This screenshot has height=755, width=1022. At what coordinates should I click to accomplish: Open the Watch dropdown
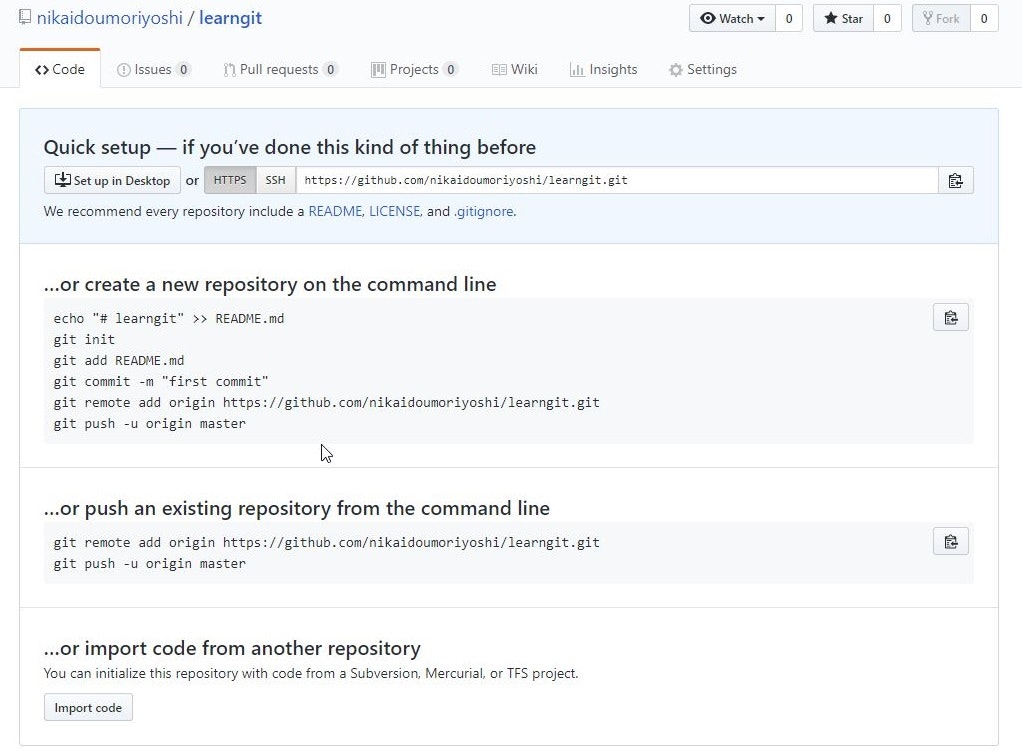732,19
